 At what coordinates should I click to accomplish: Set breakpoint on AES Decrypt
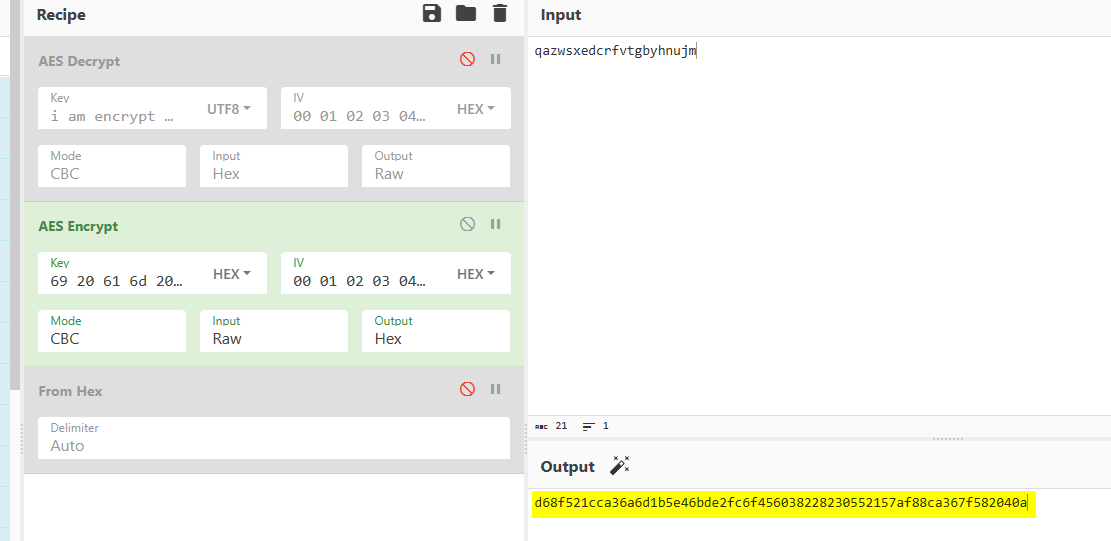pos(495,60)
